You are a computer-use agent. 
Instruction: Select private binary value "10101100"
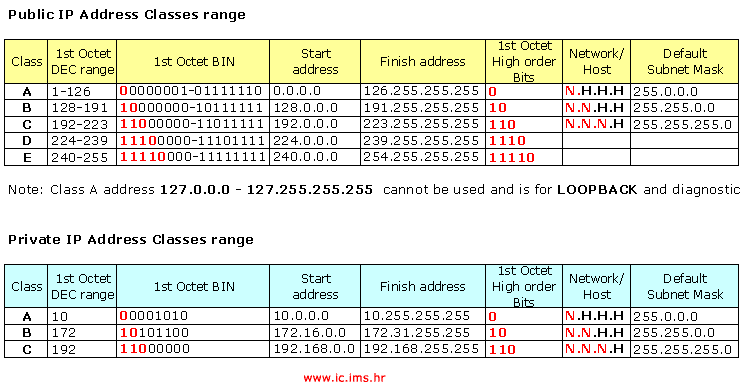[154, 333]
